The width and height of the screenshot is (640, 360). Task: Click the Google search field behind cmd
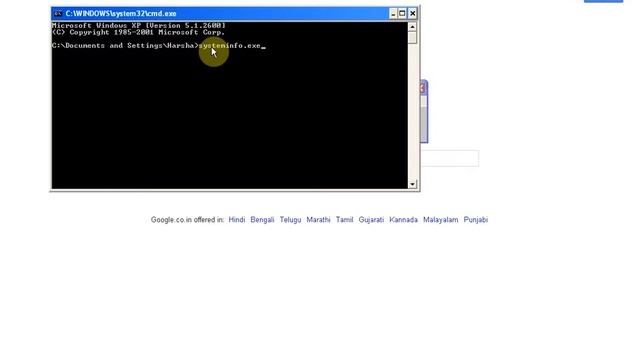tap(449, 158)
